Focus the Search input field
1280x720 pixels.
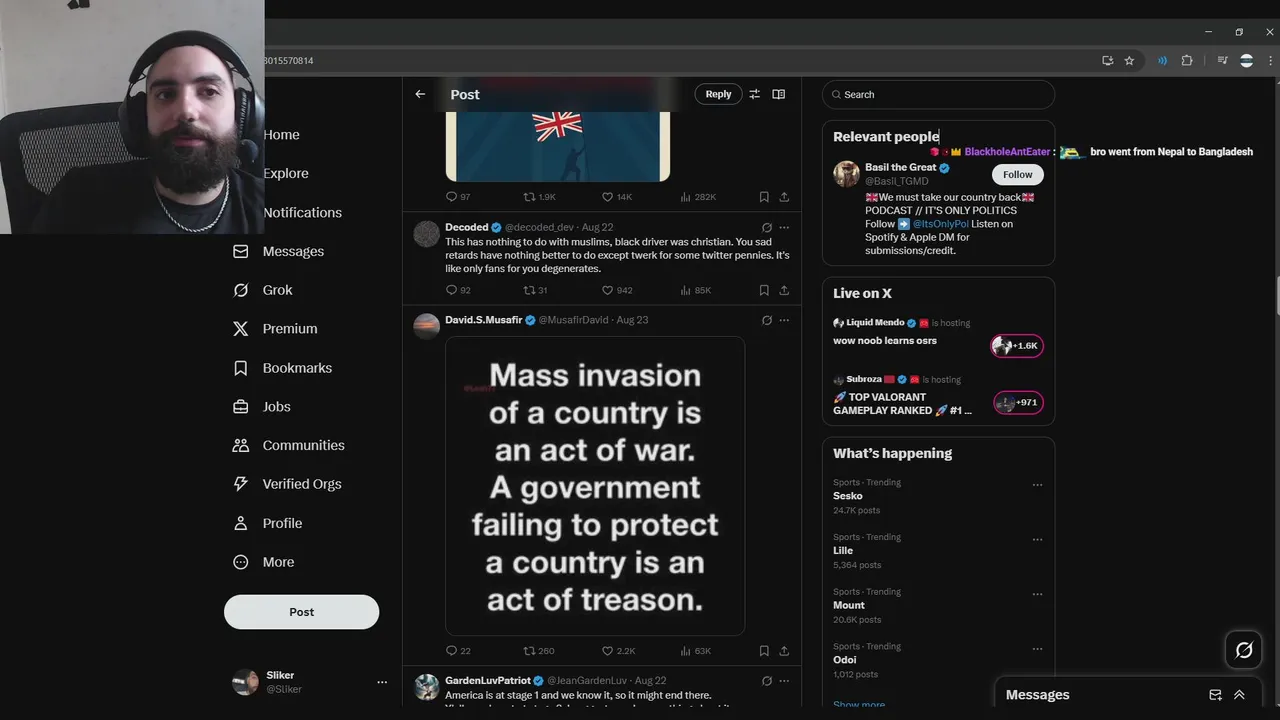[x=938, y=94]
